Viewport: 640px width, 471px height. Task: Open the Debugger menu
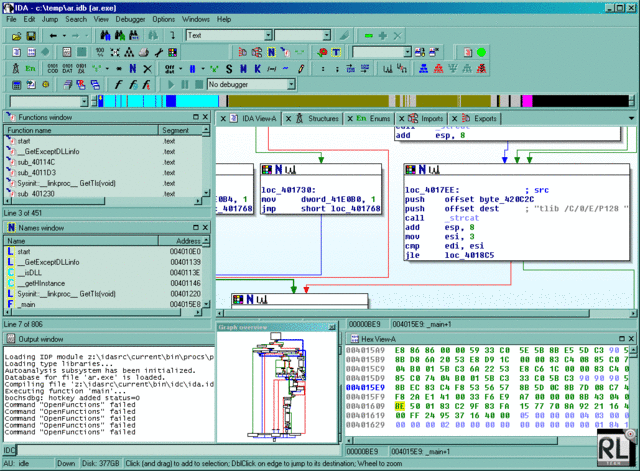click(x=130, y=19)
